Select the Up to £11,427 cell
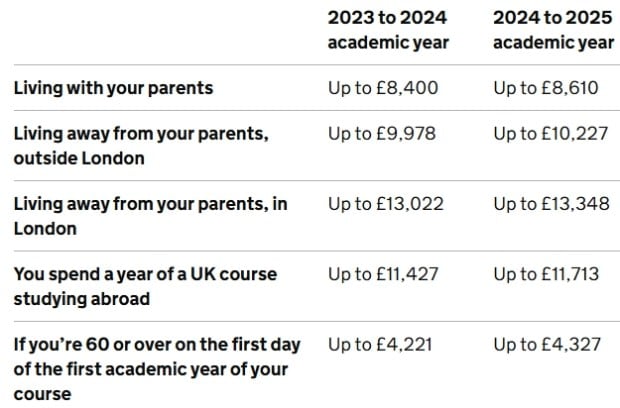 click(x=385, y=274)
